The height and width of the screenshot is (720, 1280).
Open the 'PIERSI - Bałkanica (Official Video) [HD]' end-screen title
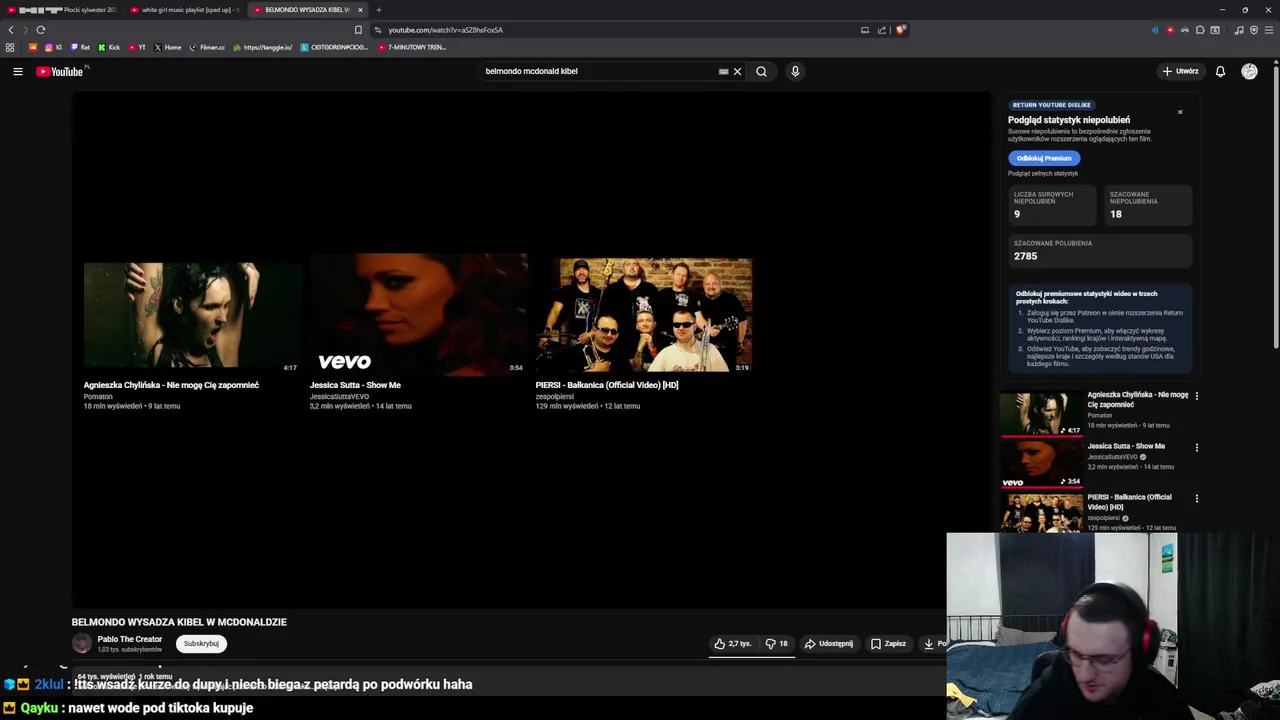point(607,385)
